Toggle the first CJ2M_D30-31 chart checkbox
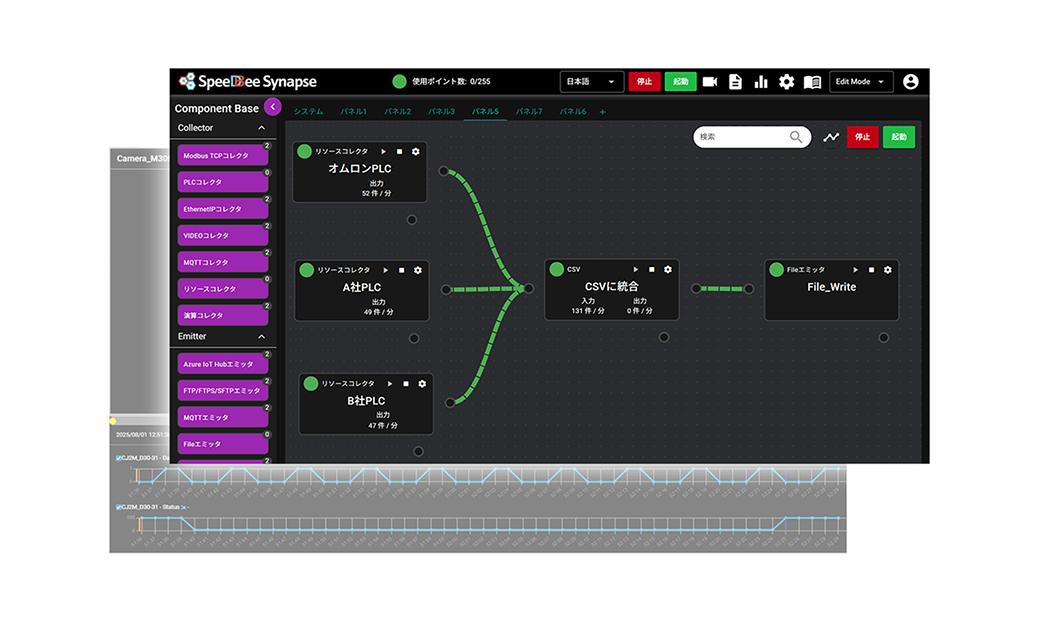1040x620 pixels. point(119,458)
